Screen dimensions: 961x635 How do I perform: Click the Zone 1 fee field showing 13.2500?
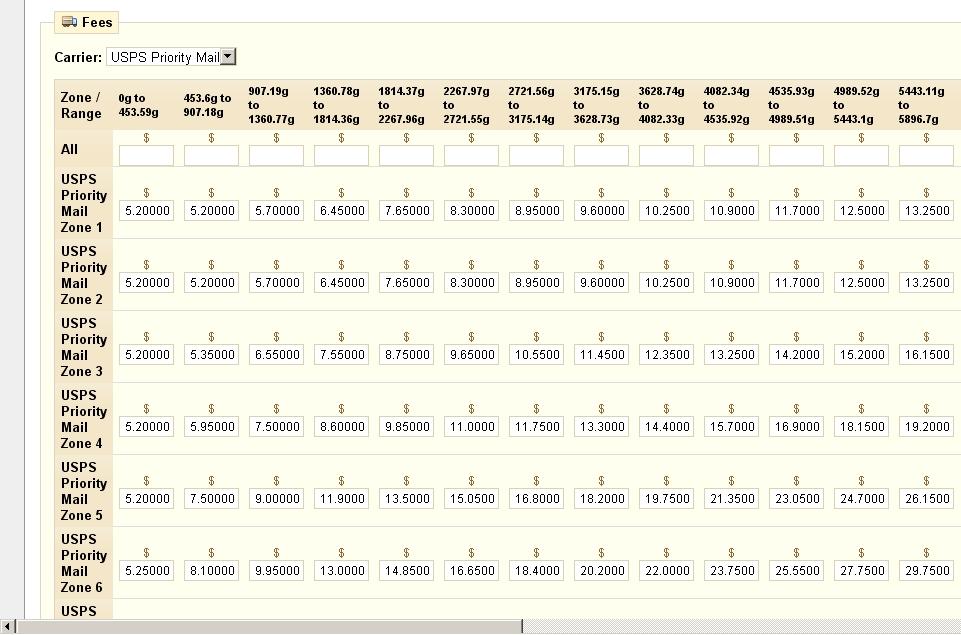926,211
